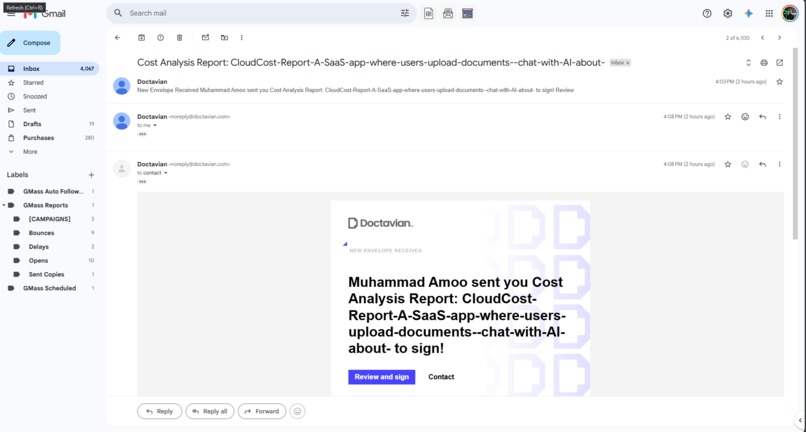Image resolution: width=806 pixels, height=432 pixels.
Task: Open the Inbox folder
Action: 49,68
